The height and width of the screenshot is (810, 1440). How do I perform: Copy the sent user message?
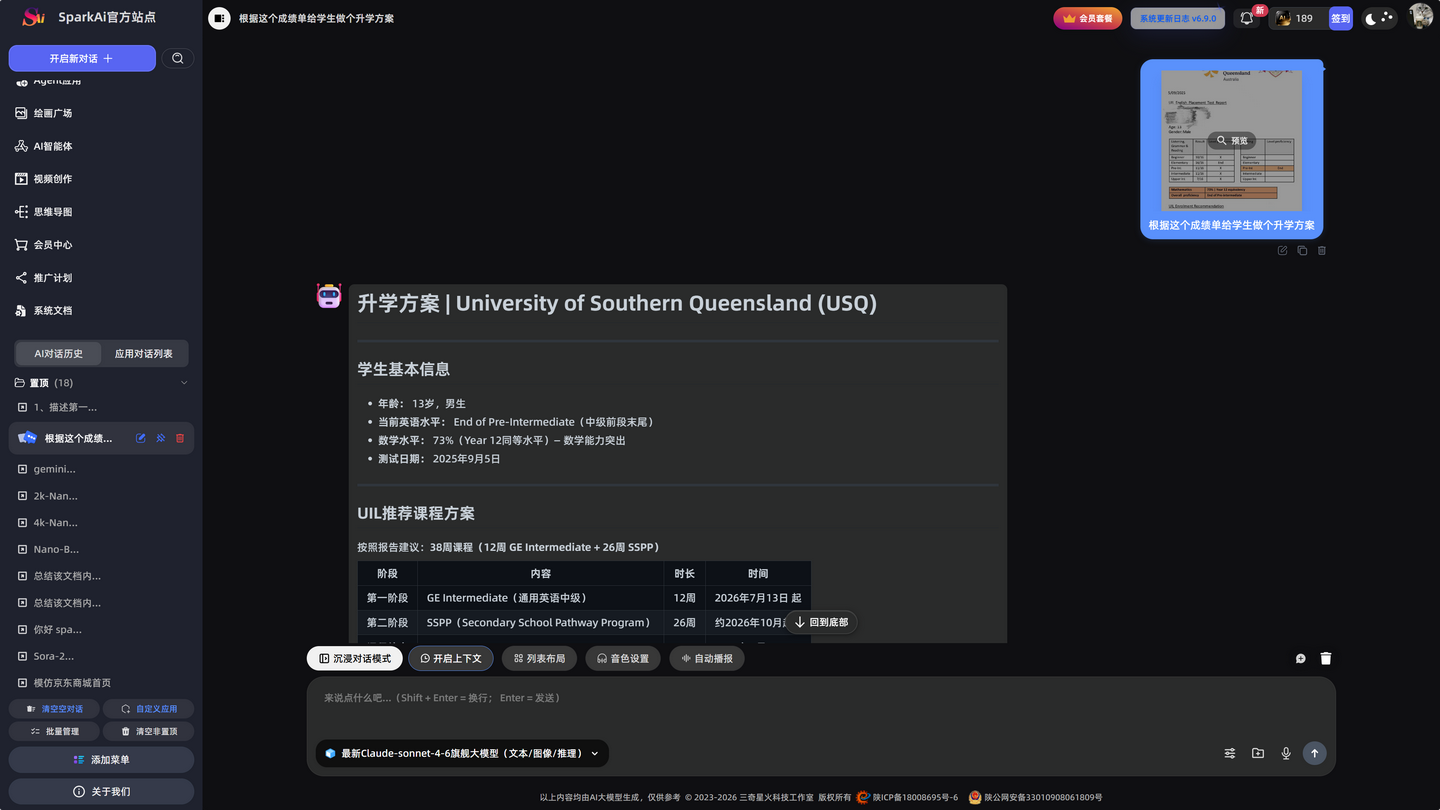click(x=1302, y=251)
